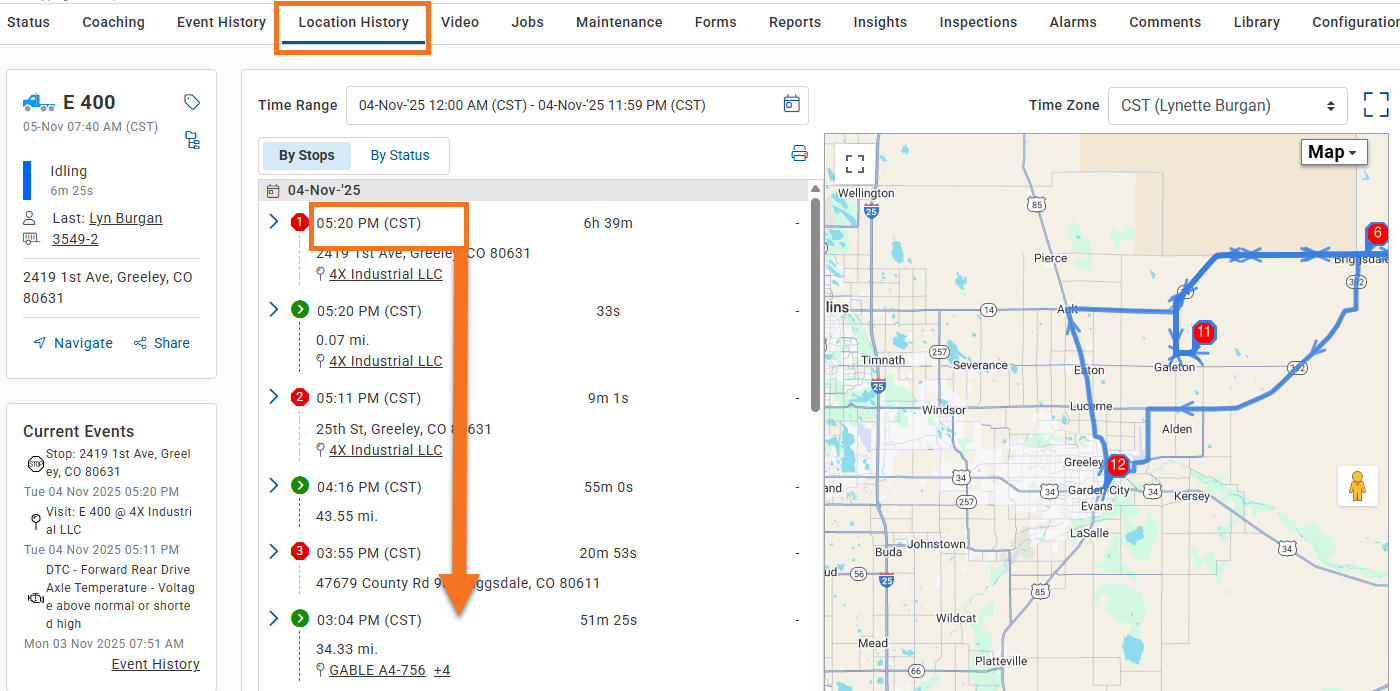This screenshot has height=691, width=1400.
Task: Open the Jobs tab
Action: pos(527,22)
